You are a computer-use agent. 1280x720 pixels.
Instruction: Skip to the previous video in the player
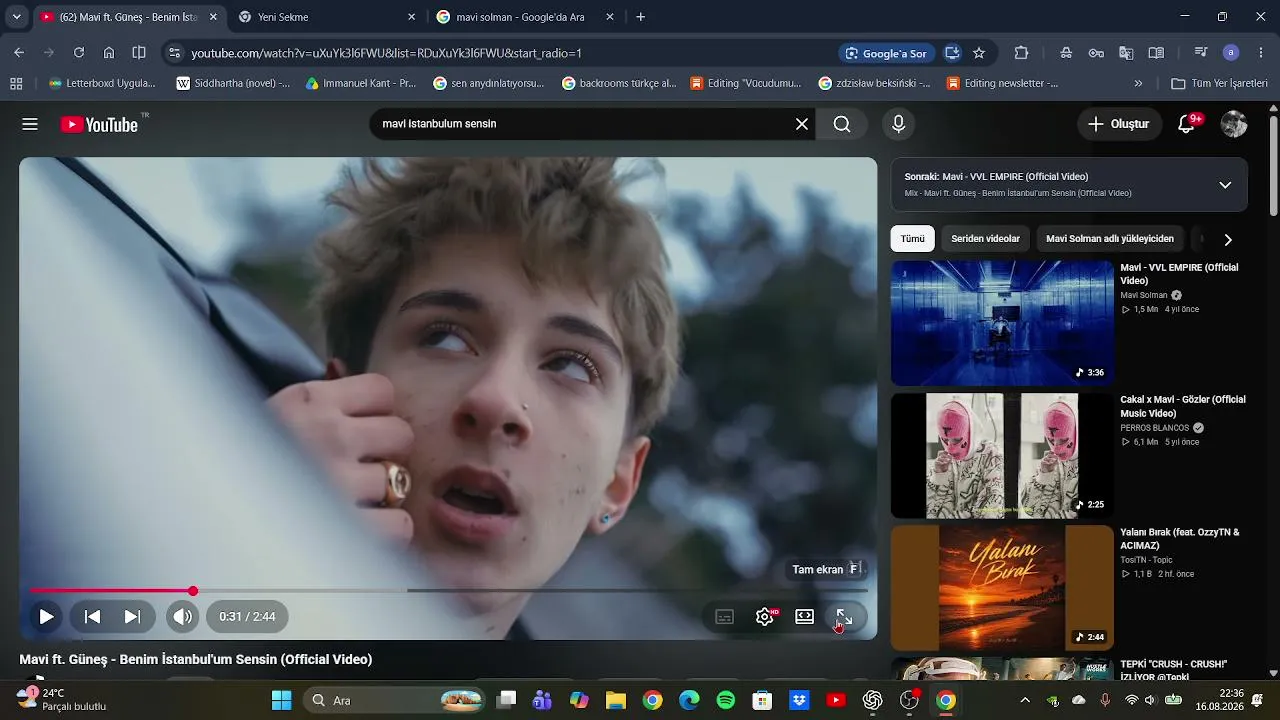pos(92,617)
